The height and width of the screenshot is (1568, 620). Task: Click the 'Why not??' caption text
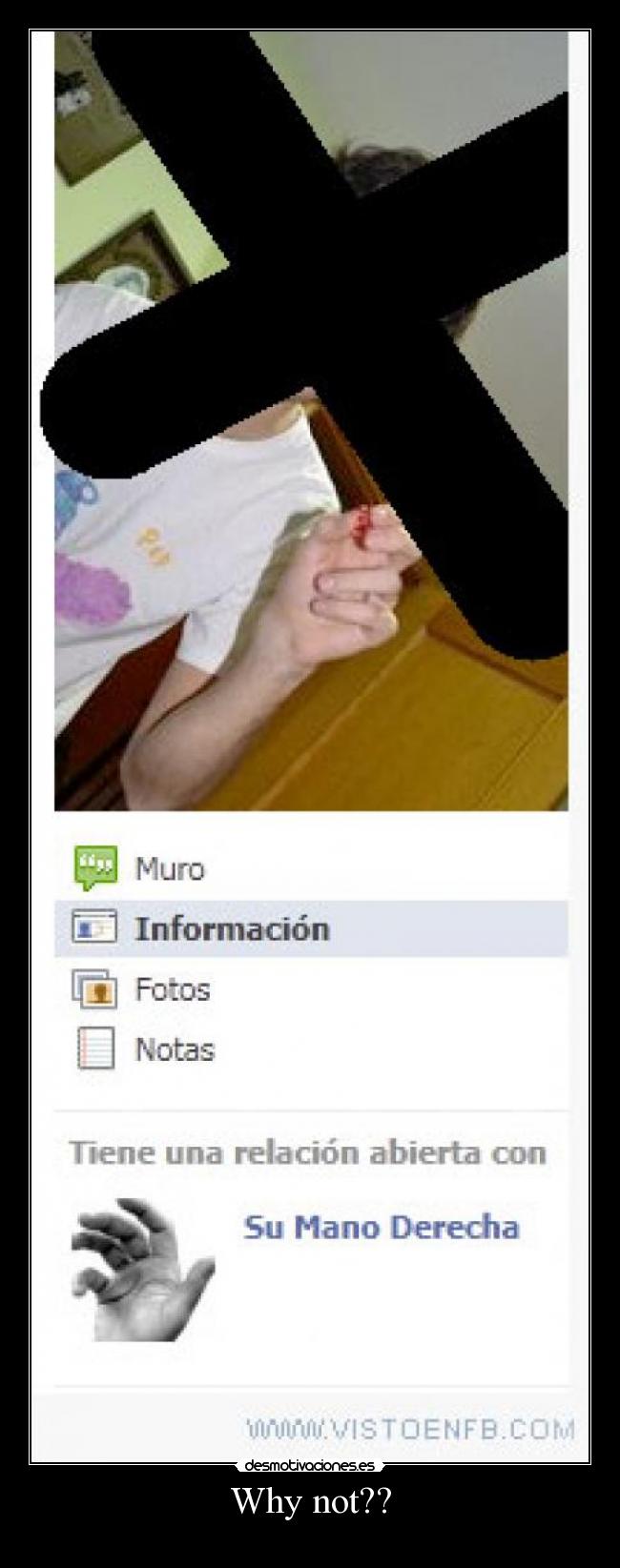click(311, 1504)
